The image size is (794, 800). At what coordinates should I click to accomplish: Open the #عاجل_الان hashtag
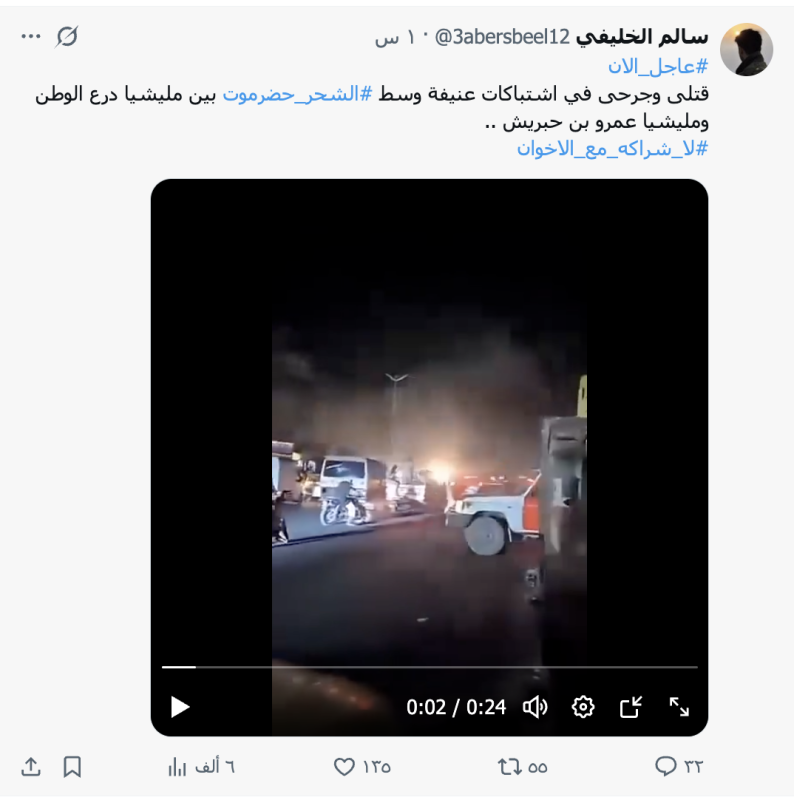[658, 66]
